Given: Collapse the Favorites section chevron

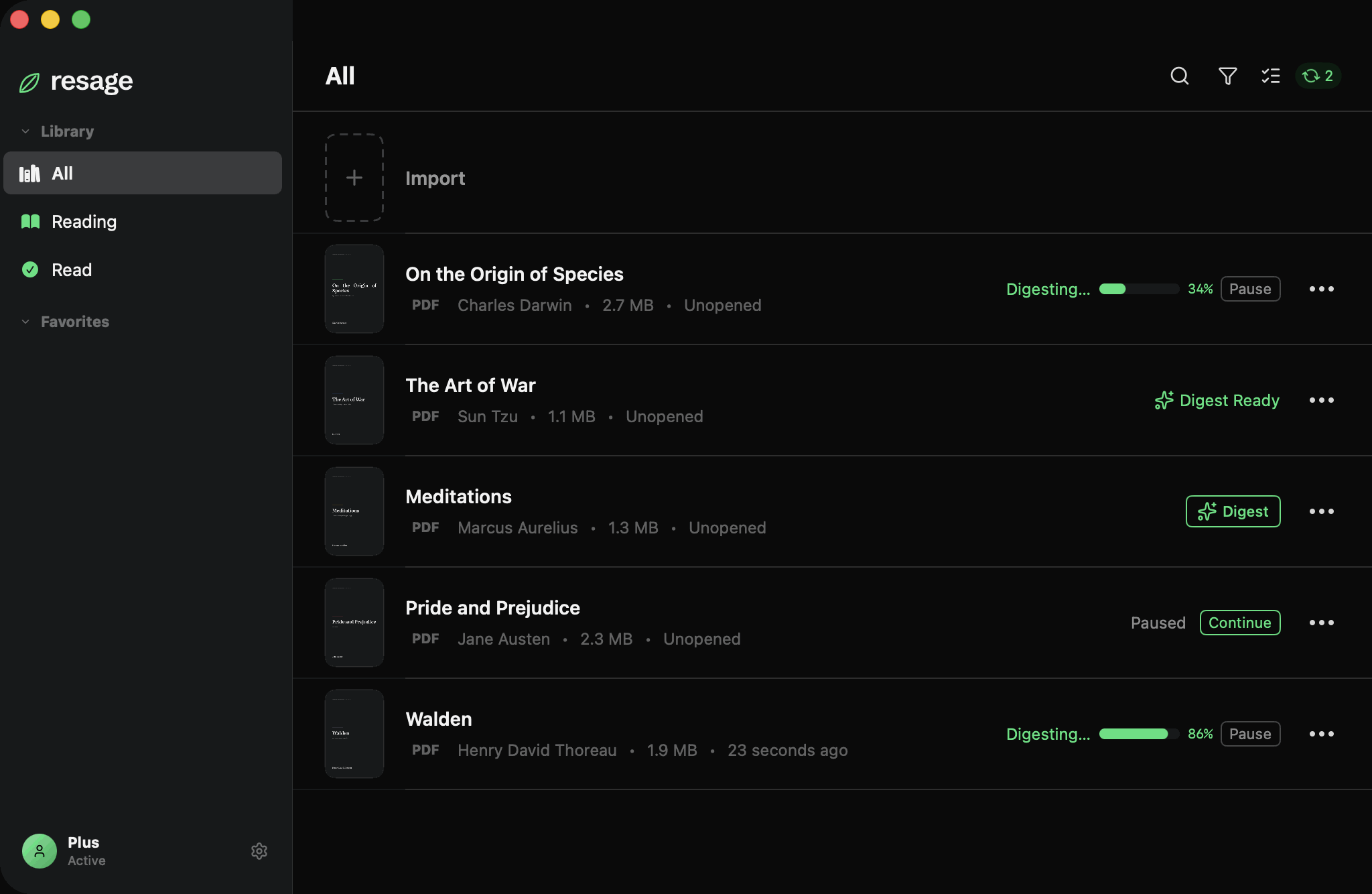Looking at the screenshot, I should pos(25,322).
